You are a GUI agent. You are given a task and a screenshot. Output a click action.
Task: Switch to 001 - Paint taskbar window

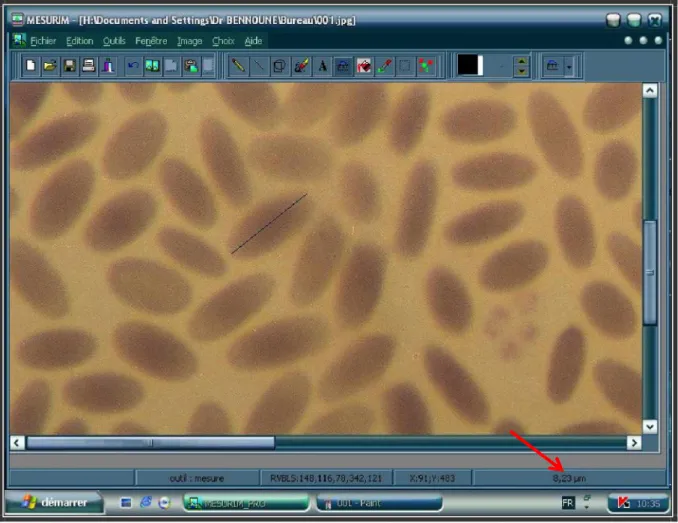379,503
